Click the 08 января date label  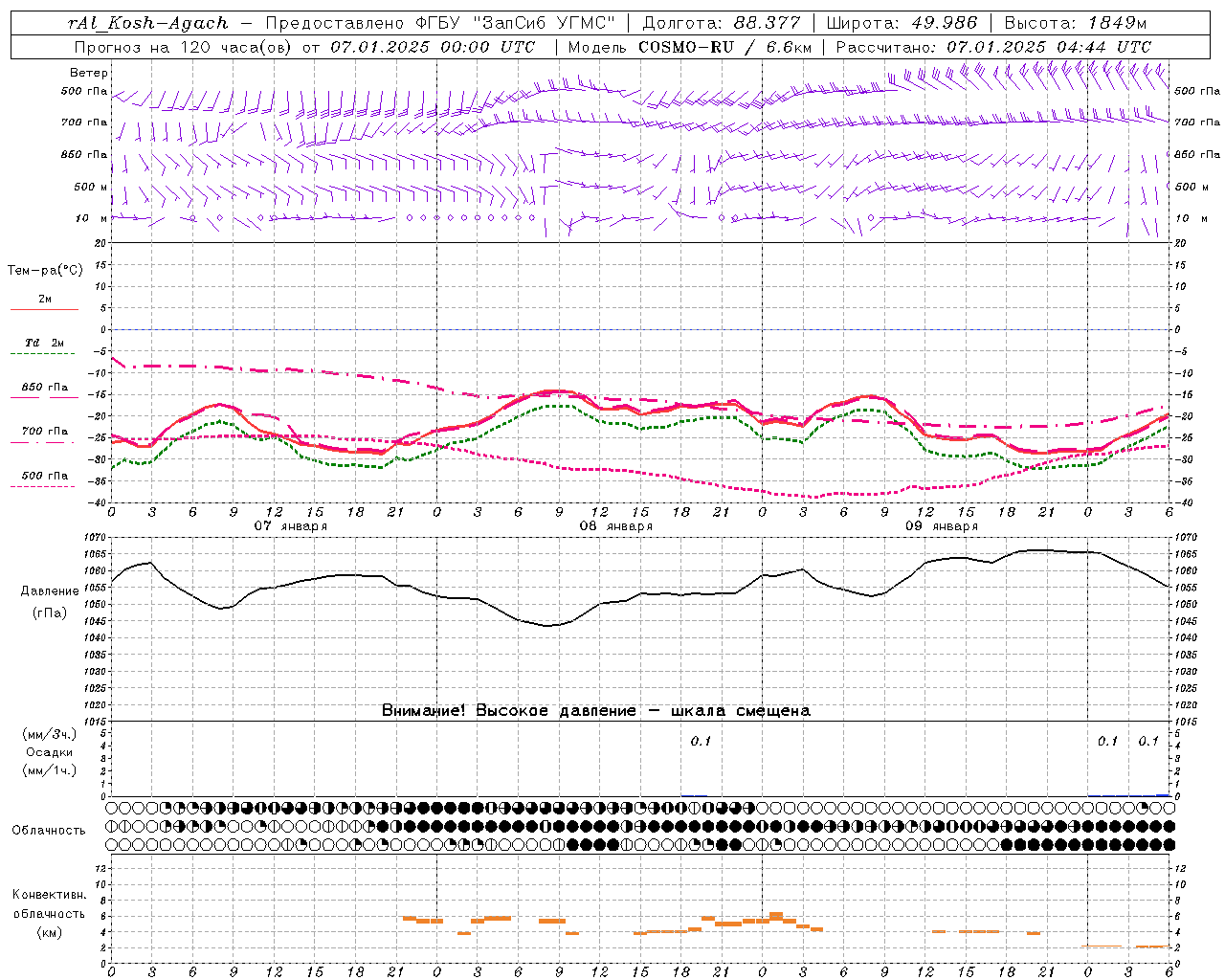click(x=615, y=526)
